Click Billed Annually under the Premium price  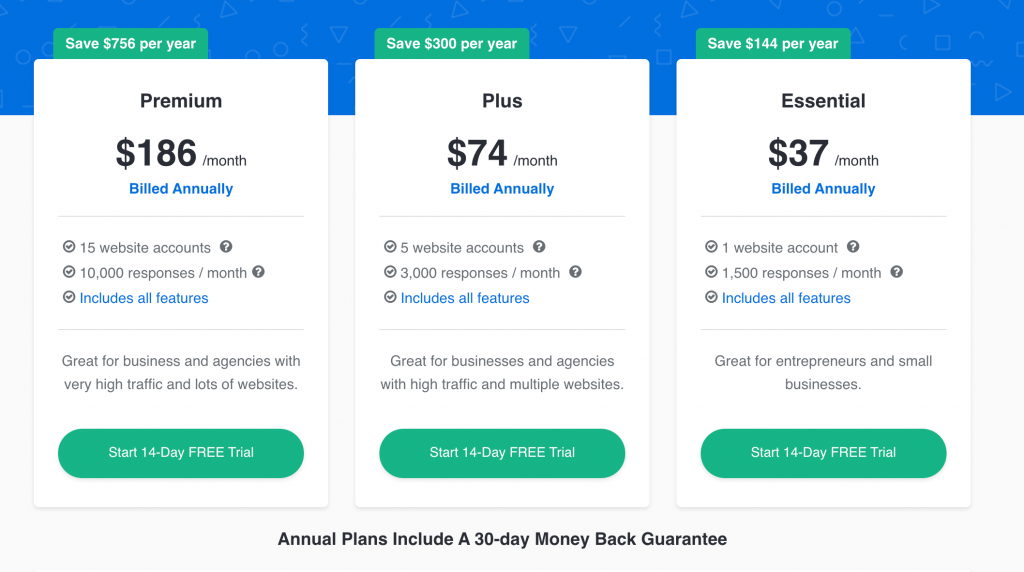coord(181,189)
